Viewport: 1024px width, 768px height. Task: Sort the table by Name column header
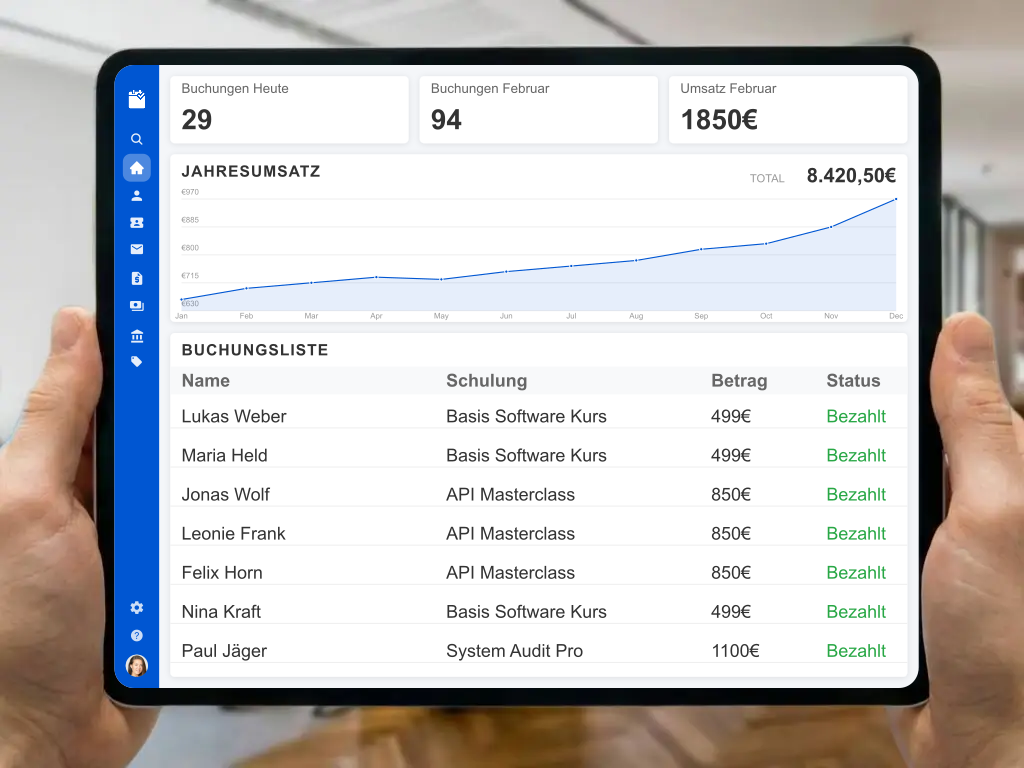pyautogui.click(x=206, y=381)
